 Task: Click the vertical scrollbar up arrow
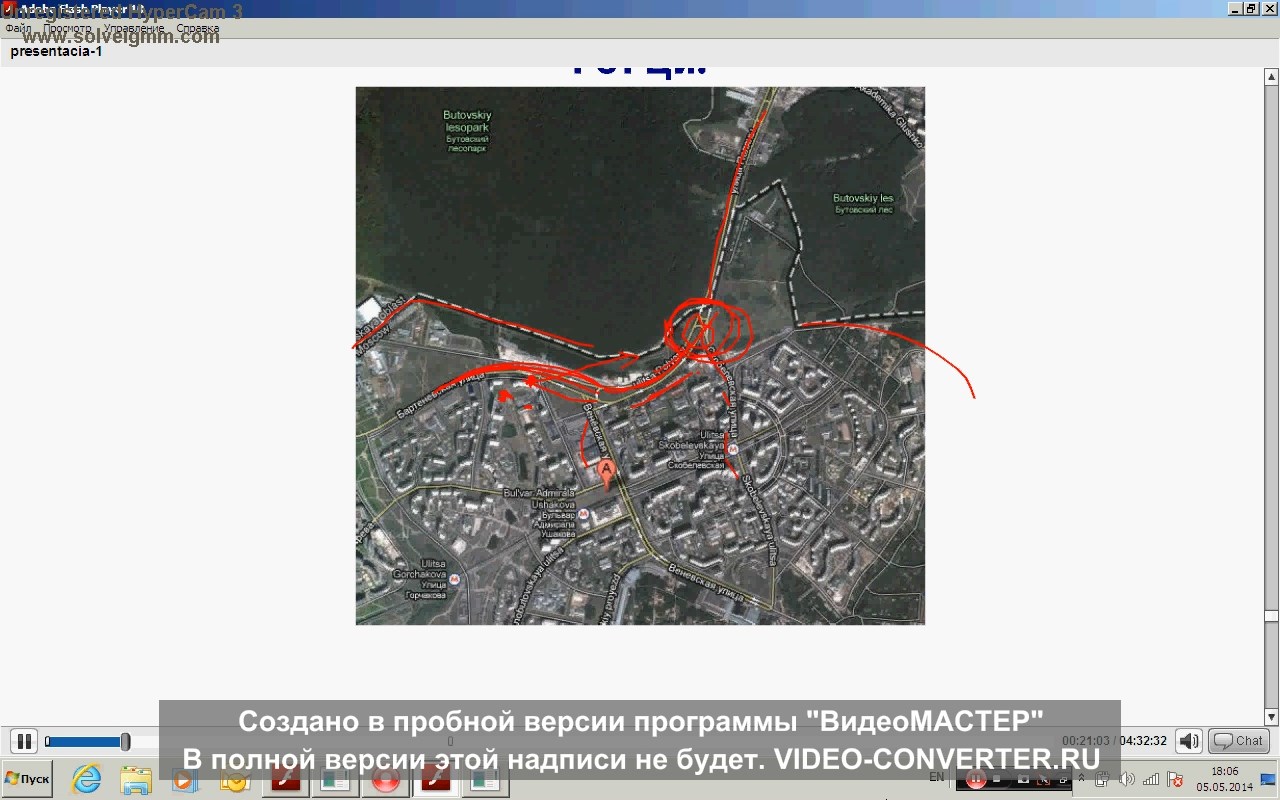pyautogui.click(x=1272, y=76)
